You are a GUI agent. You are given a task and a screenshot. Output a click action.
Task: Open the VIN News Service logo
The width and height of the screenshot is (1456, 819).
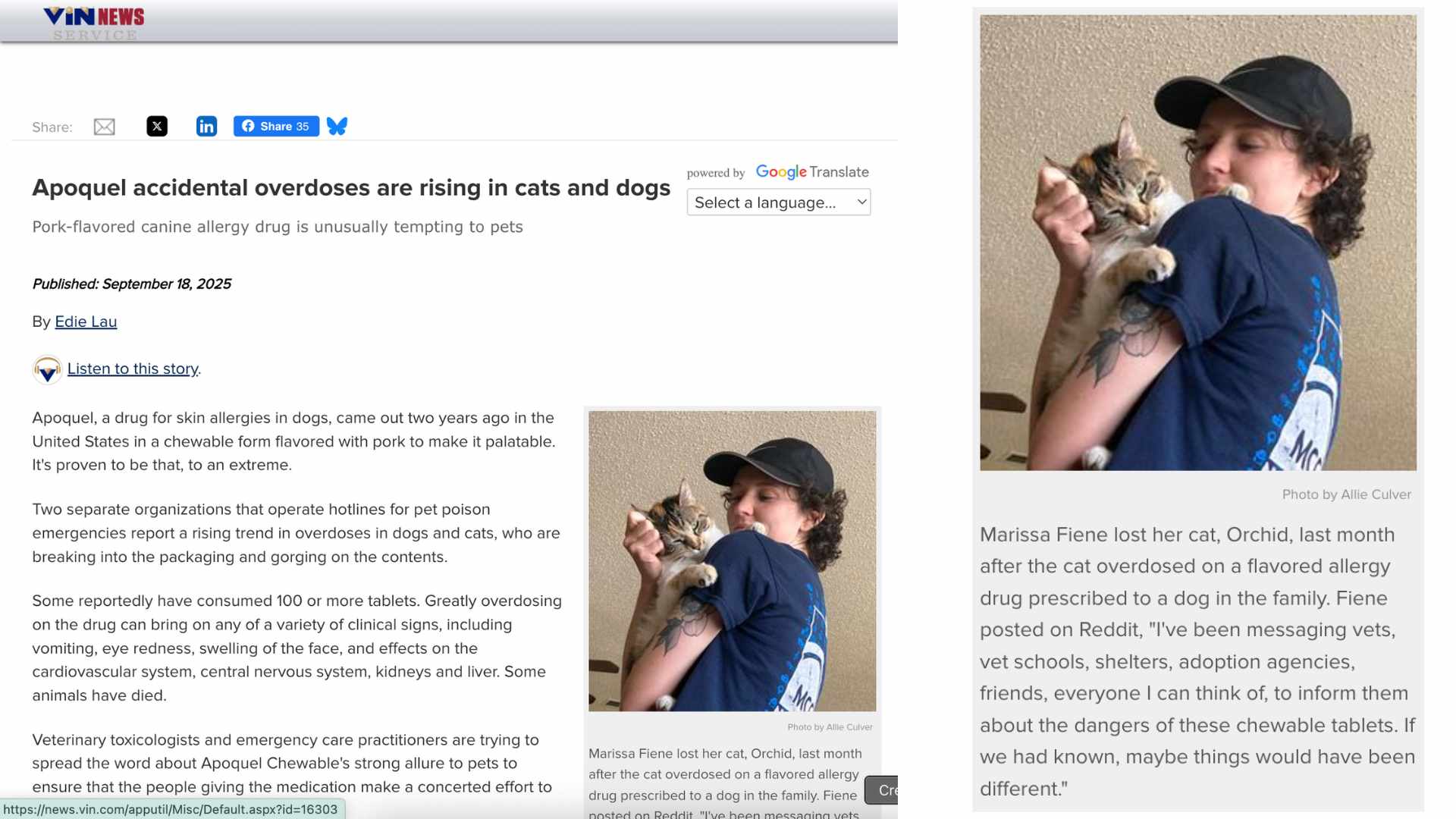click(x=94, y=23)
